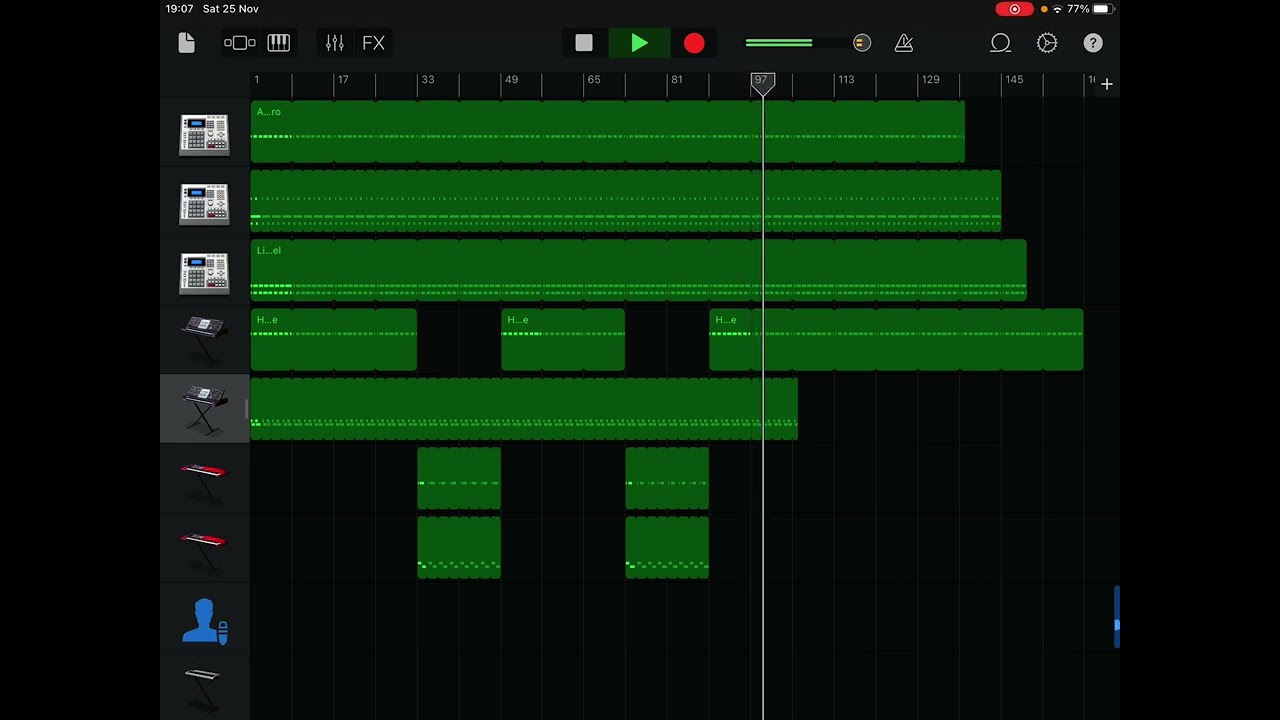Select H...e region starting at bar 1
The height and width of the screenshot is (720, 1280).
click(x=333, y=339)
